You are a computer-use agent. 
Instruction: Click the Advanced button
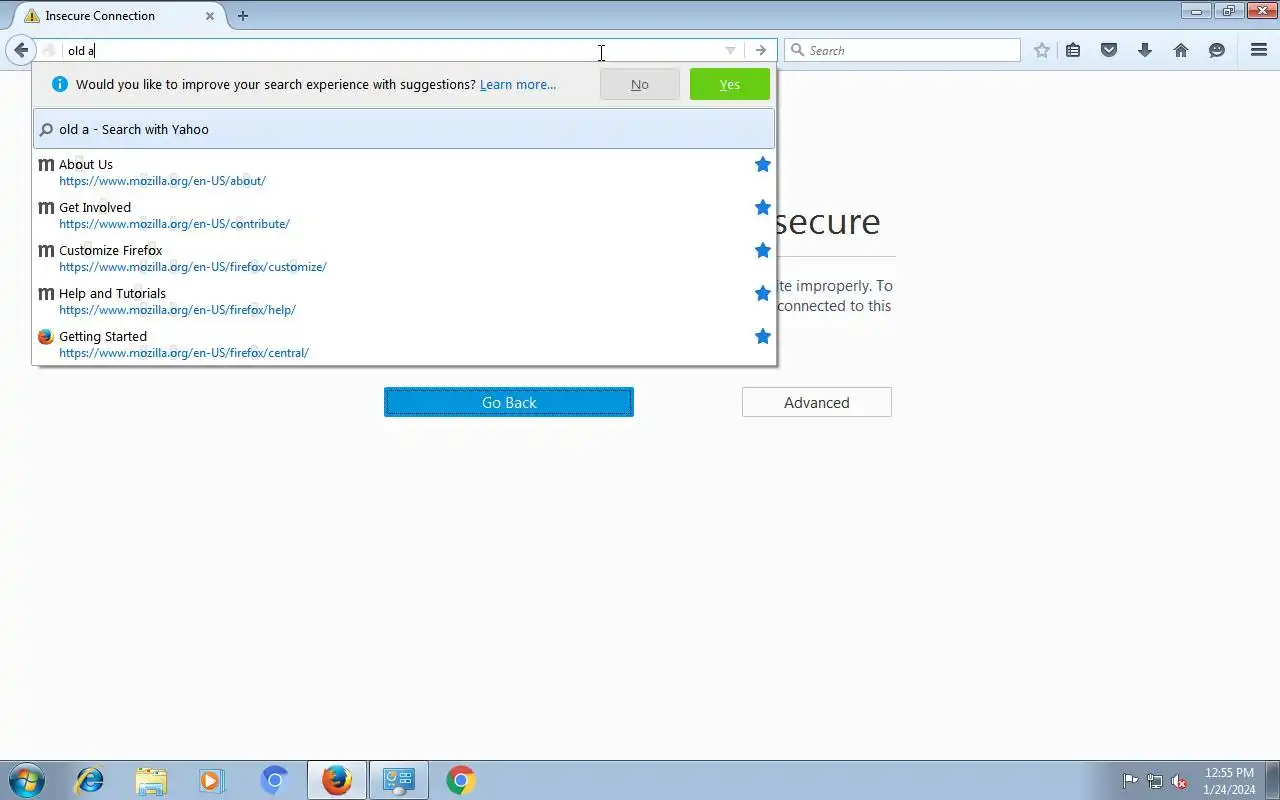817,402
